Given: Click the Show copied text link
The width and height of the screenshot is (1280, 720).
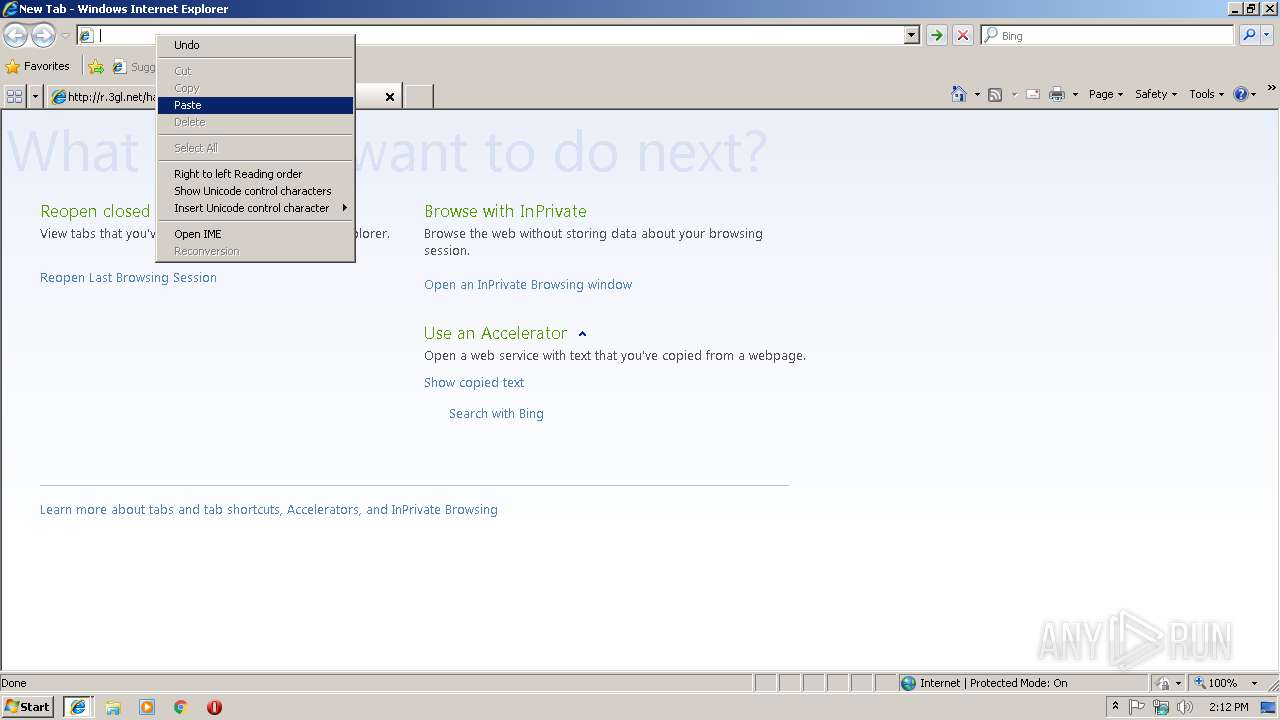Looking at the screenshot, I should click(x=474, y=383).
